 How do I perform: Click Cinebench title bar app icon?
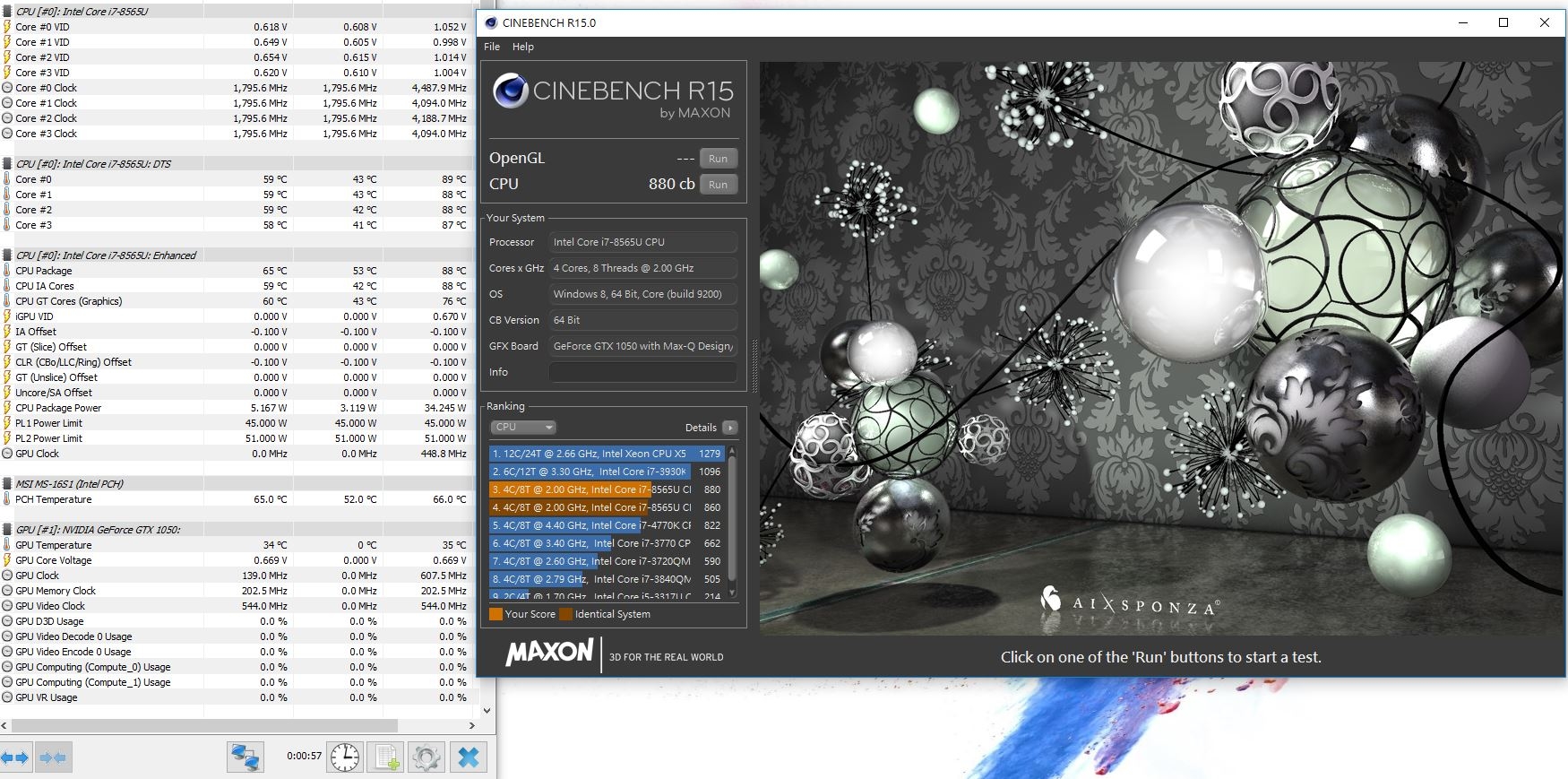coord(490,22)
